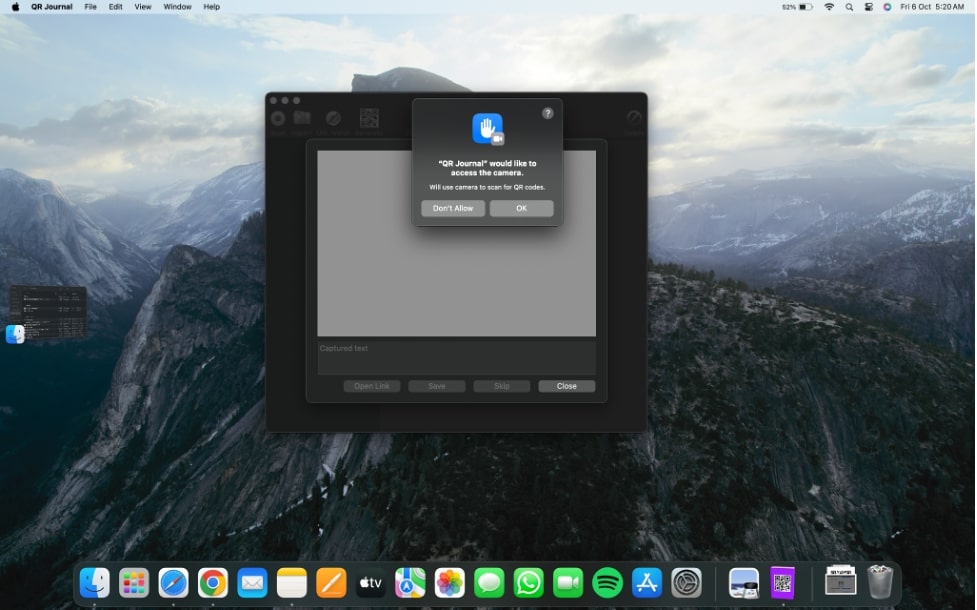The width and height of the screenshot is (977, 610).
Task: Click the Wi-Fi status menu icon
Action: [x=829, y=7]
